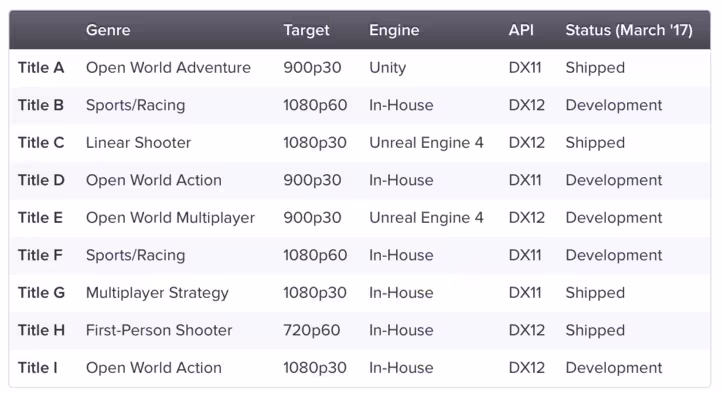Click the Status (March '17) header
Viewport: 722px width, 394px height.
[x=629, y=30]
